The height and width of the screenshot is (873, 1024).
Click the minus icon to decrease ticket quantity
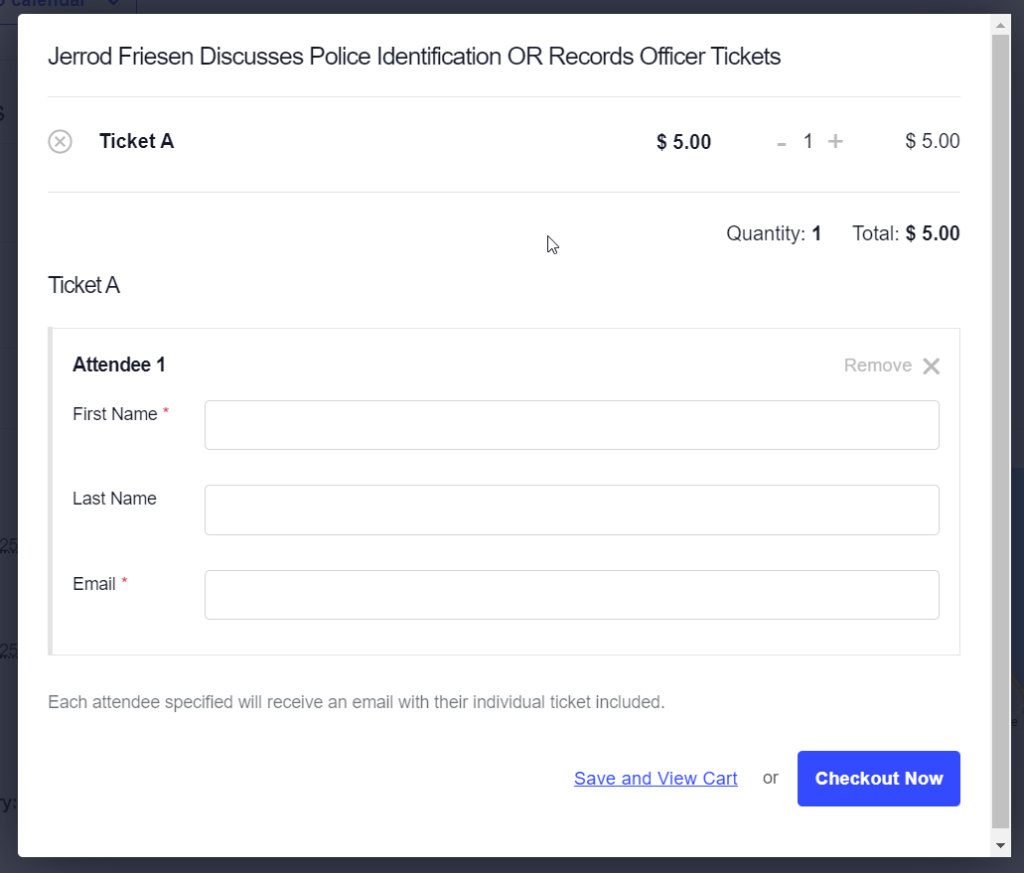coord(781,141)
